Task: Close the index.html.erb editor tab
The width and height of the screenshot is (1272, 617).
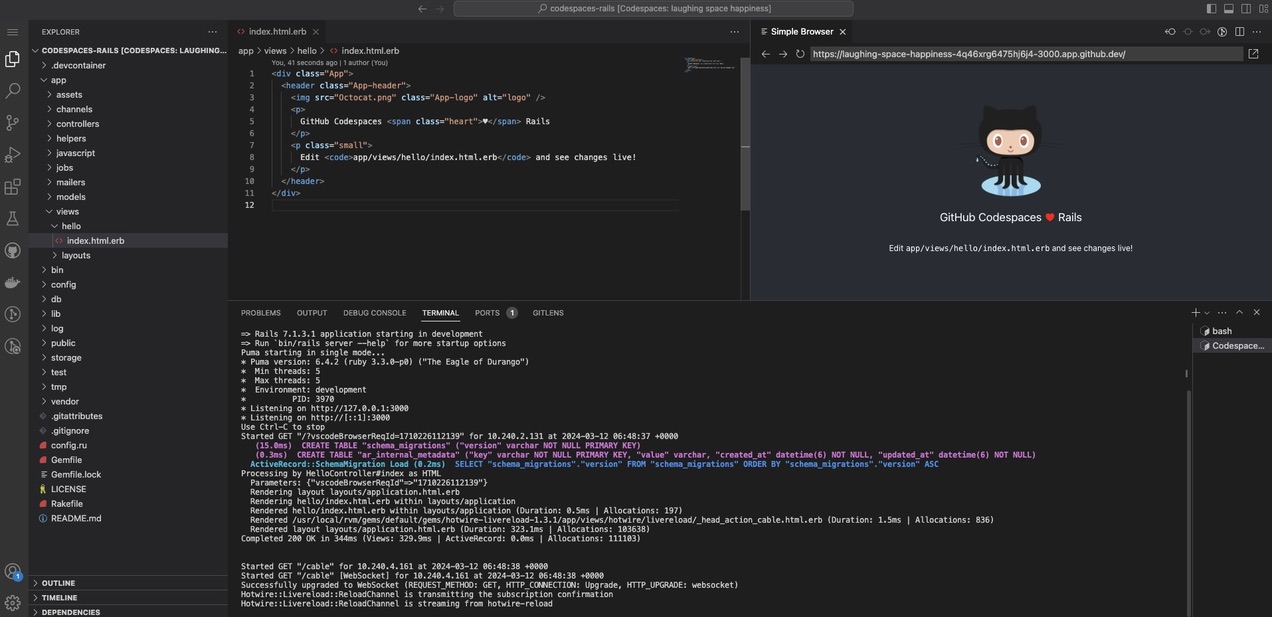Action: click(316, 32)
